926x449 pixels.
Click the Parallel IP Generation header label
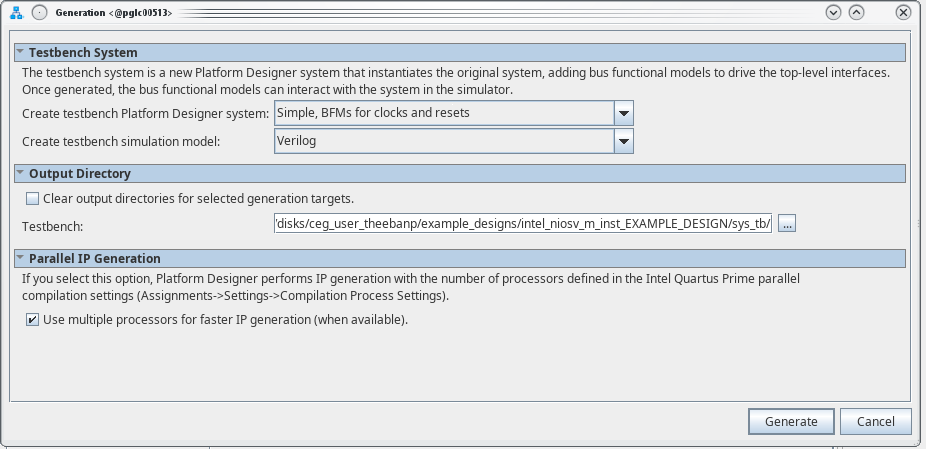pos(94,258)
